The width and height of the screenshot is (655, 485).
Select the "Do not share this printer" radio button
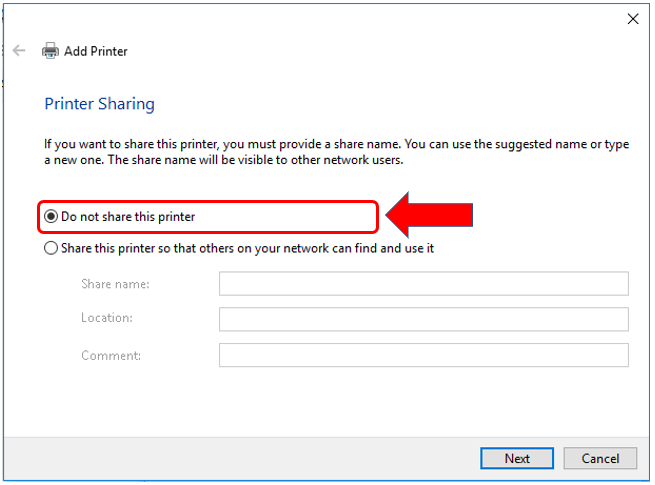51,216
